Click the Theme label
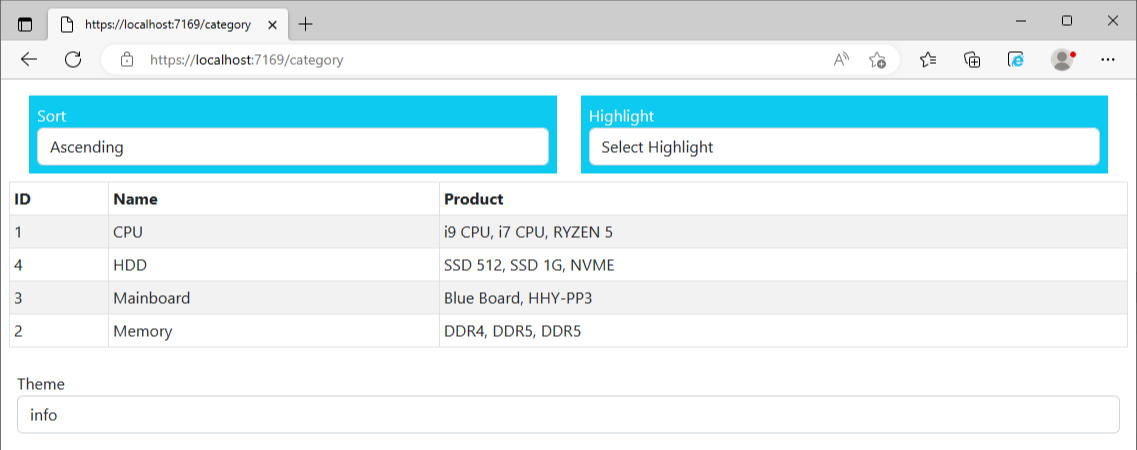 click(41, 384)
